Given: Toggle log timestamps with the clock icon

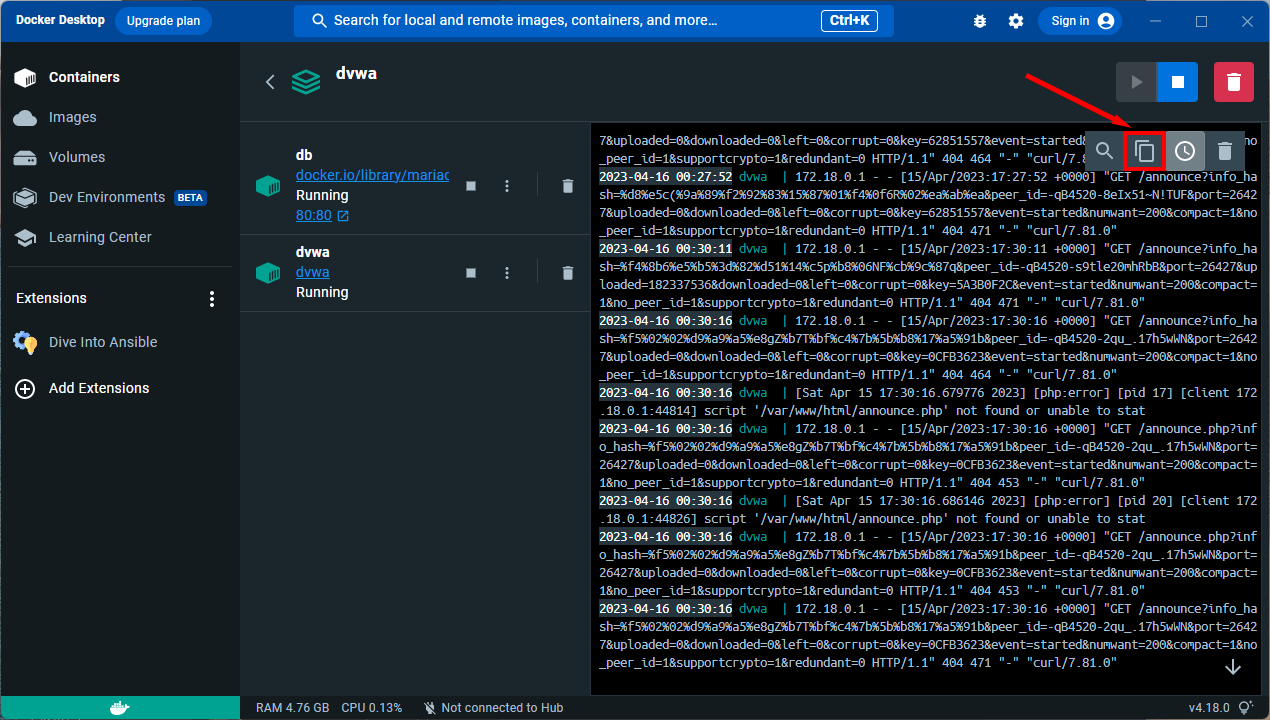Looking at the screenshot, I should click(x=1184, y=150).
